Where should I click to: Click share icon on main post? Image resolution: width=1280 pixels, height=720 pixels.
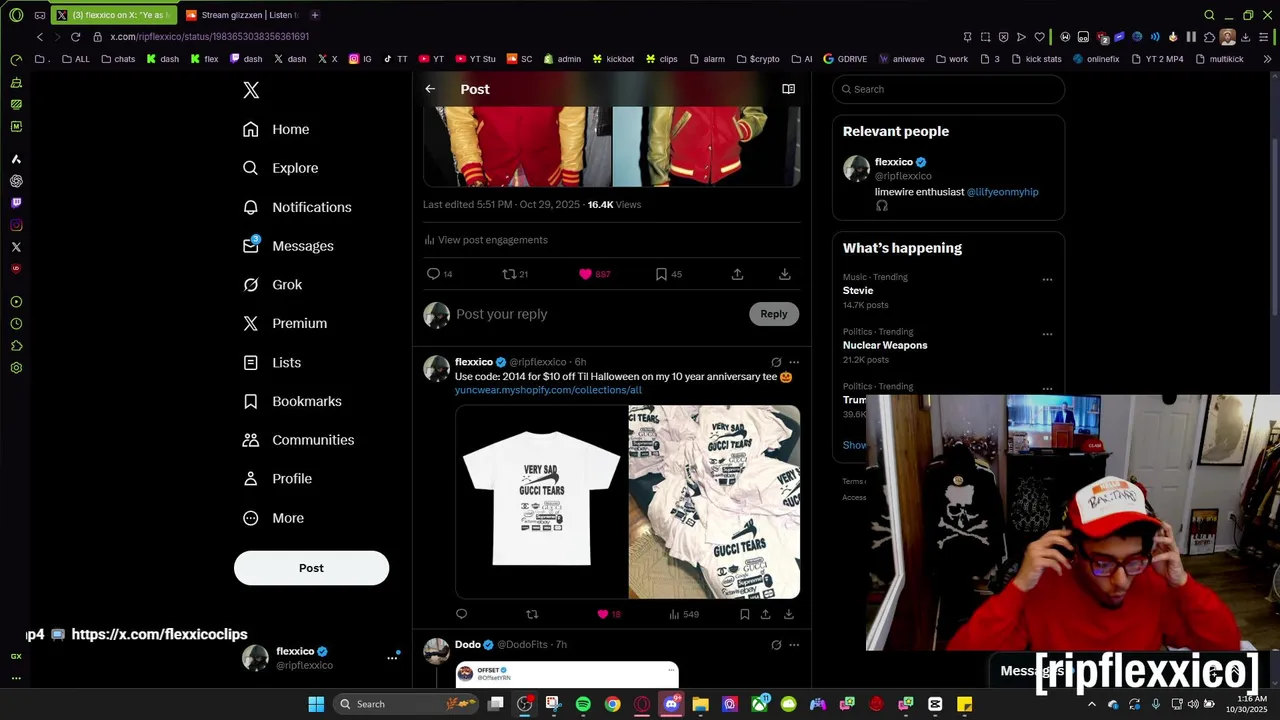pyautogui.click(x=737, y=274)
